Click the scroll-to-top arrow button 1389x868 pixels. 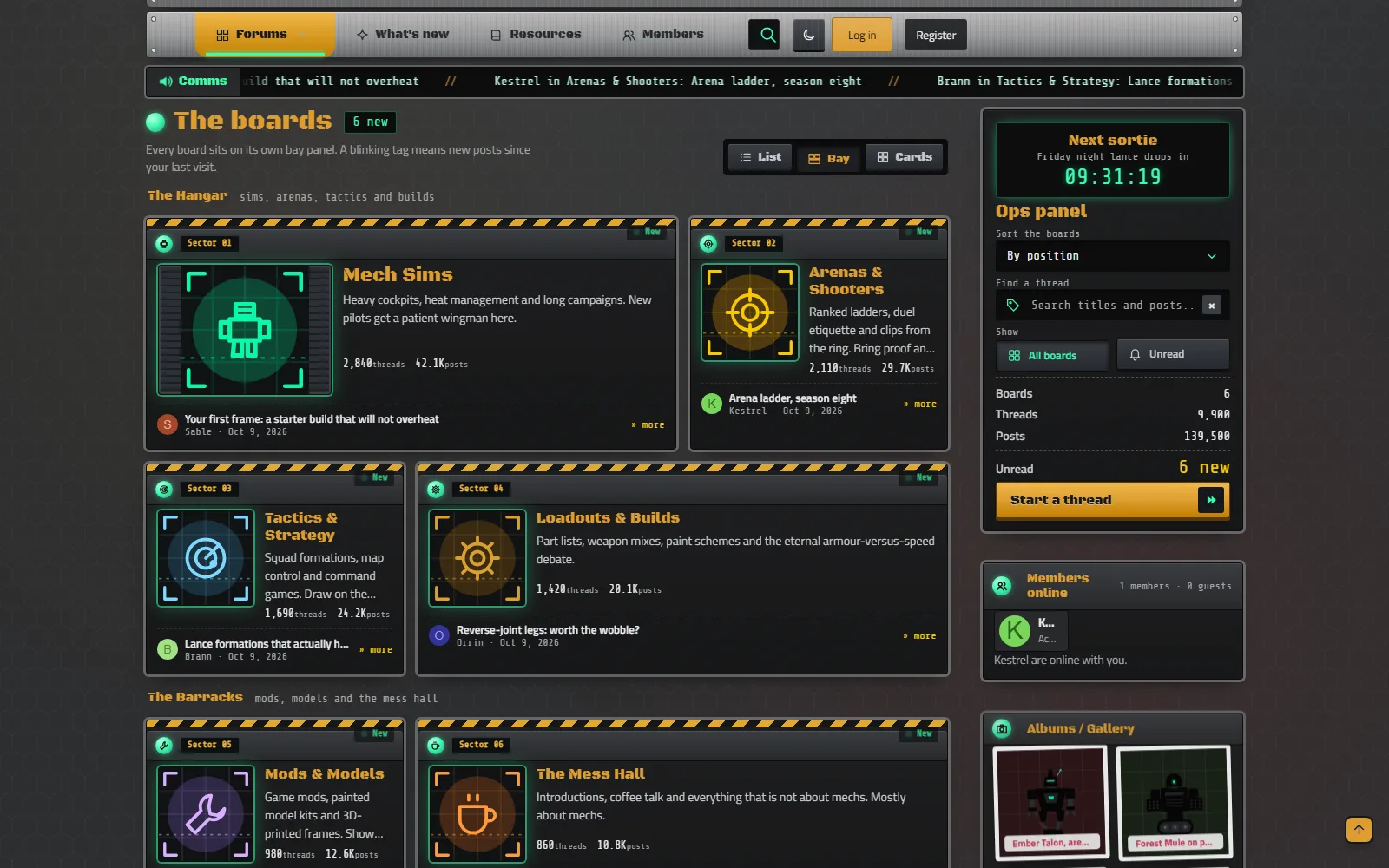pyautogui.click(x=1359, y=830)
